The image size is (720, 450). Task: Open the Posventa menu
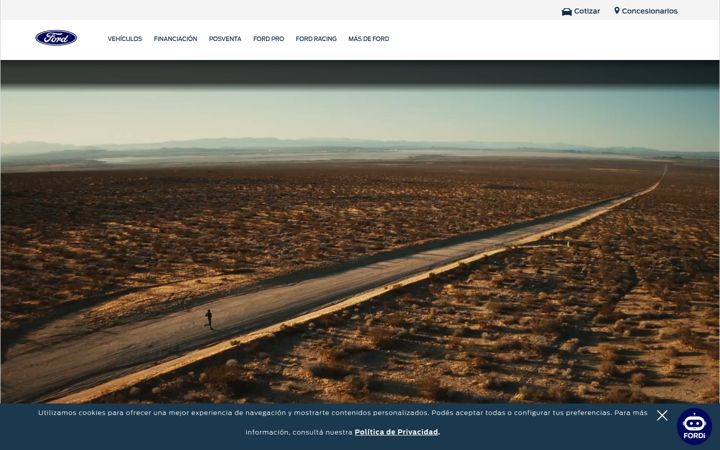pos(225,39)
